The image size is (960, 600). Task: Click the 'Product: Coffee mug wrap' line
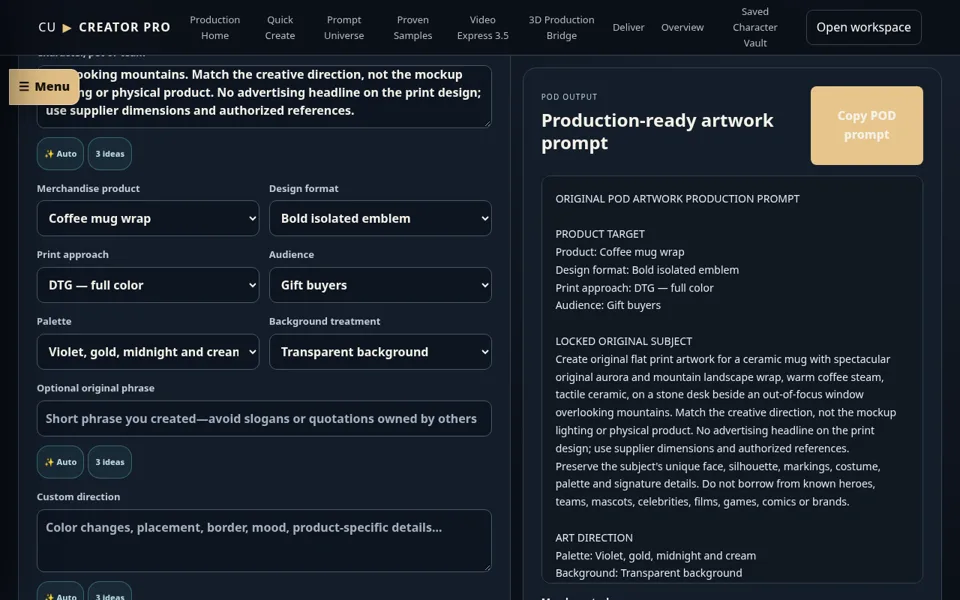(x=620, y=252)
